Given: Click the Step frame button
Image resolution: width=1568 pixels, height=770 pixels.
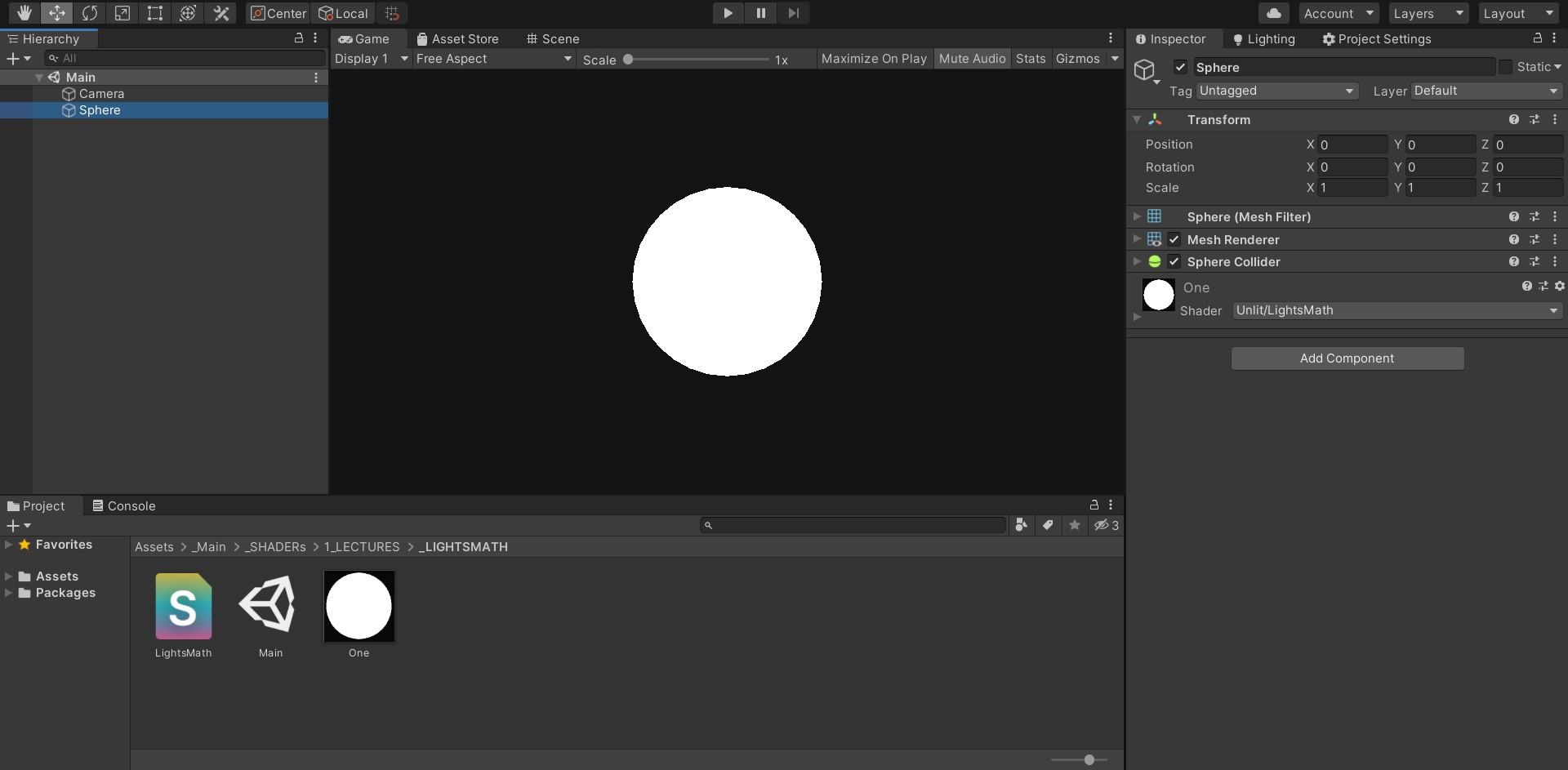Looking at the screenshot, I should click(793, 13).
